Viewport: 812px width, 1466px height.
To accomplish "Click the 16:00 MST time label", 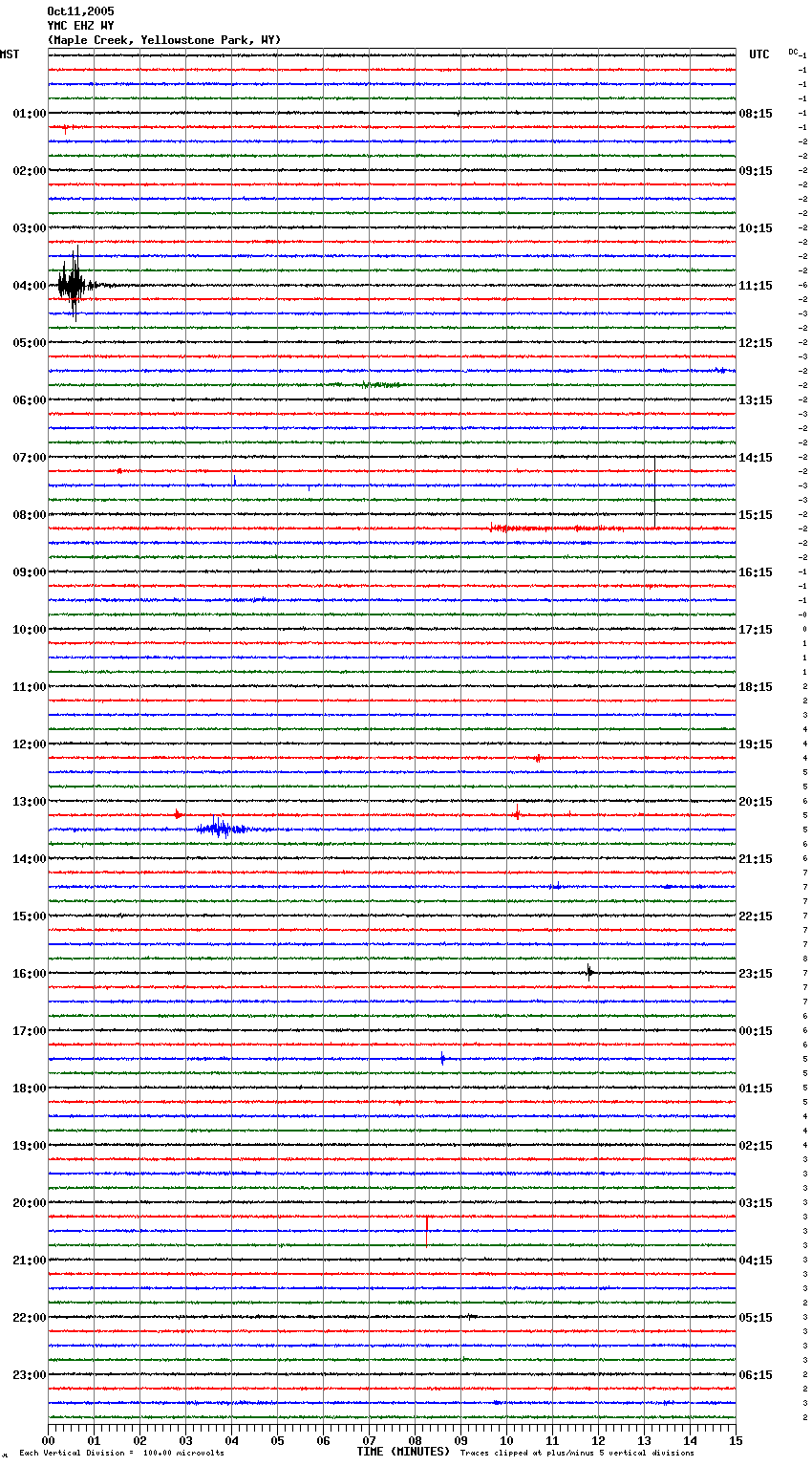I will click(x=30, y=974).
